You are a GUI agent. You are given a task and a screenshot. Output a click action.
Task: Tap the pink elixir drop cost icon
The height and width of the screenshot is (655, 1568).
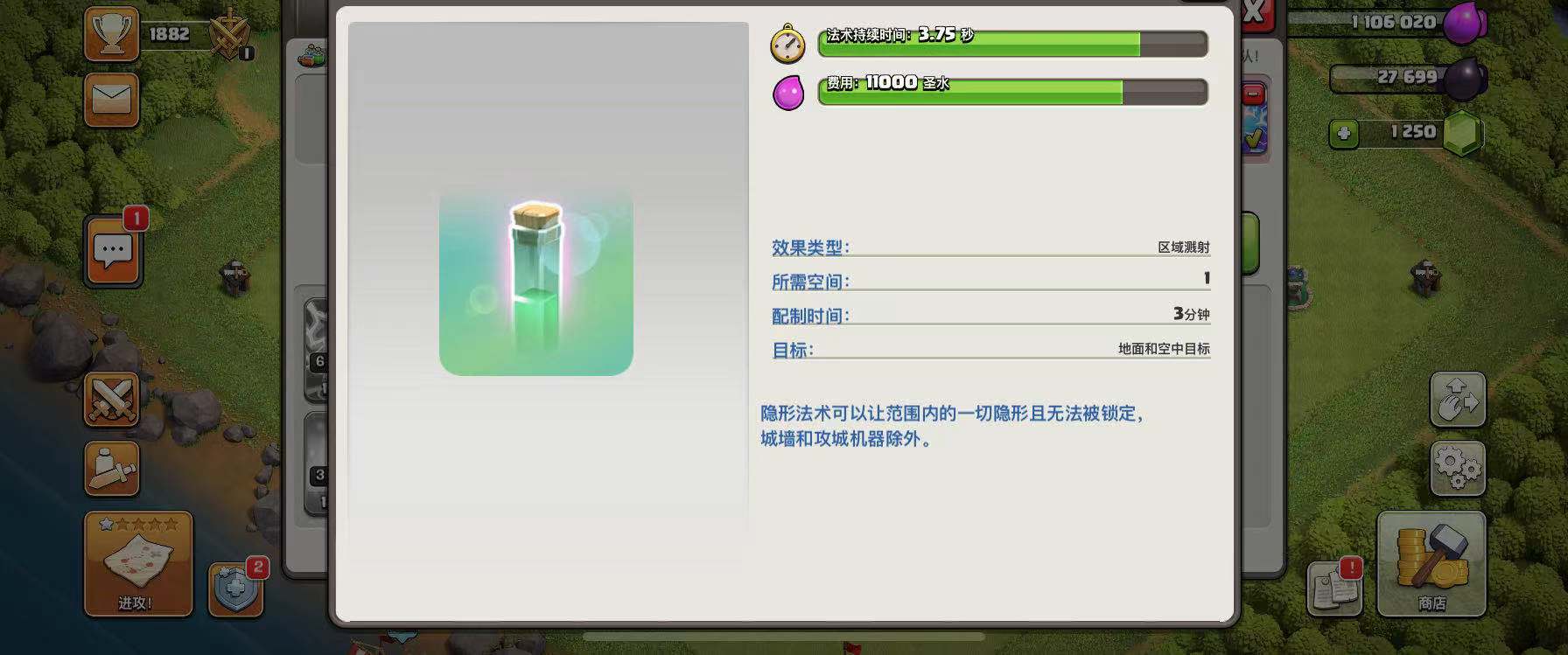click(x=788, y=92)
